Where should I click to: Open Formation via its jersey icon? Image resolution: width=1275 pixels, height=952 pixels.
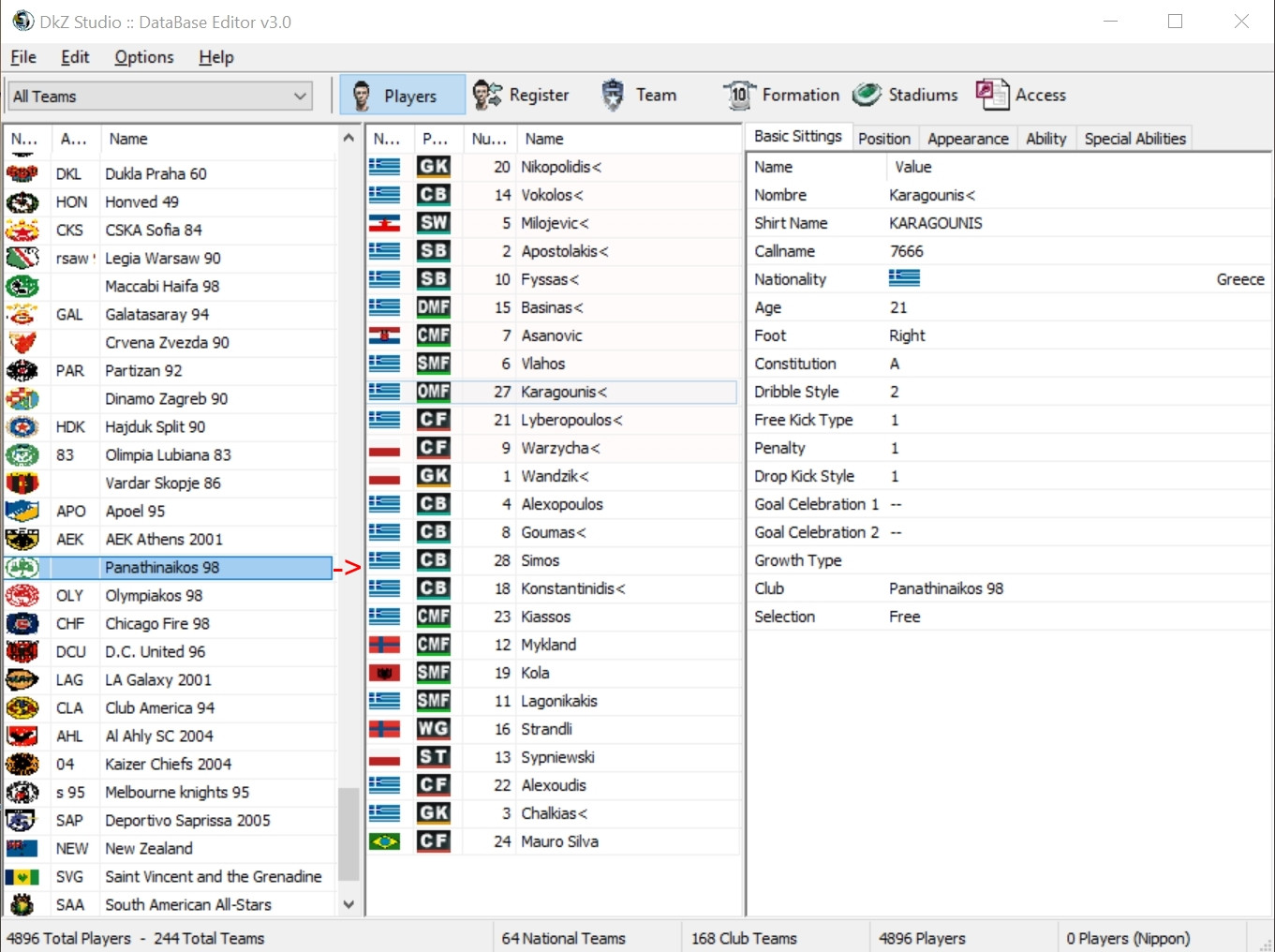coord(739,95)
